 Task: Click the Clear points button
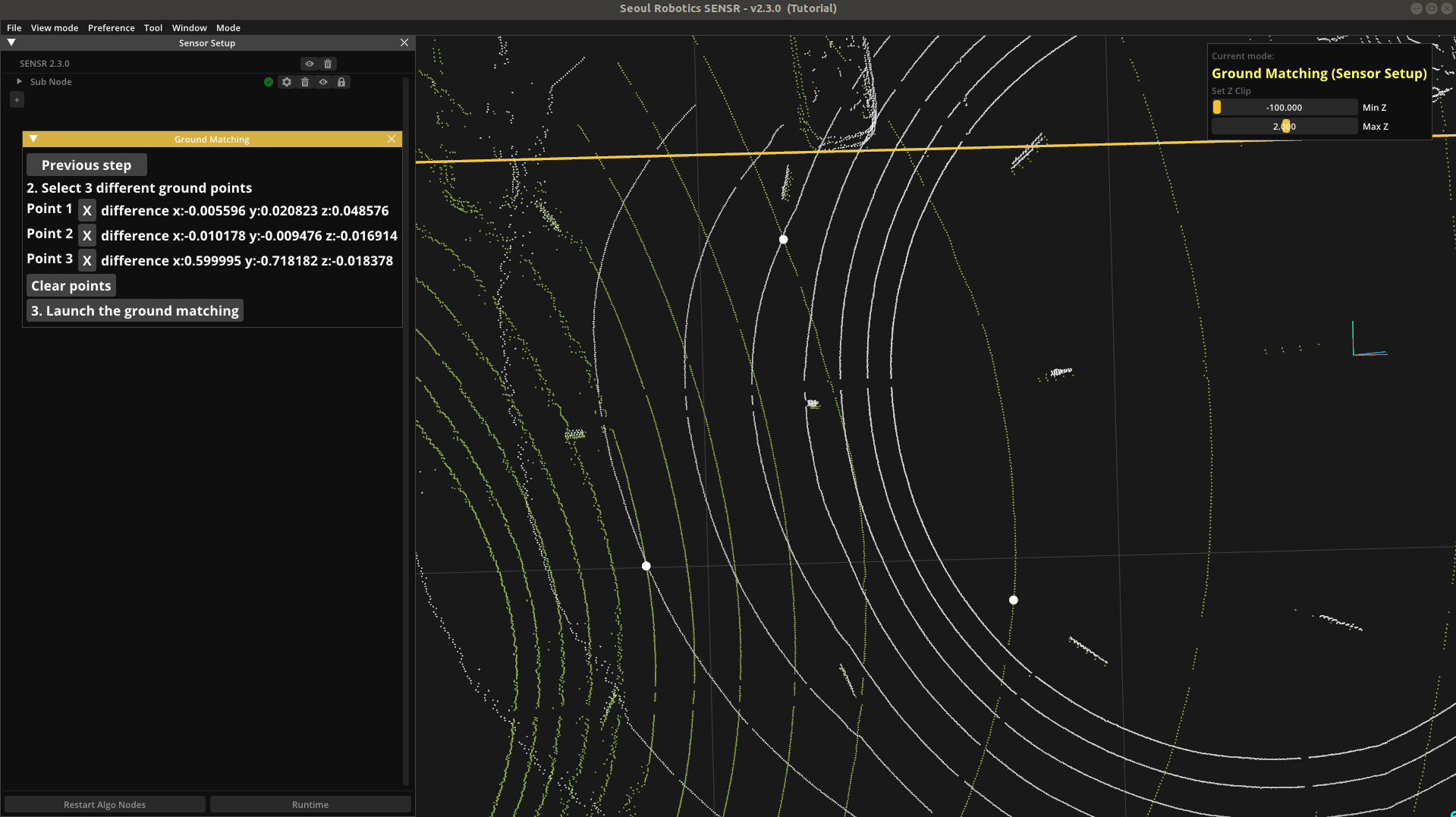coord(71,286)
